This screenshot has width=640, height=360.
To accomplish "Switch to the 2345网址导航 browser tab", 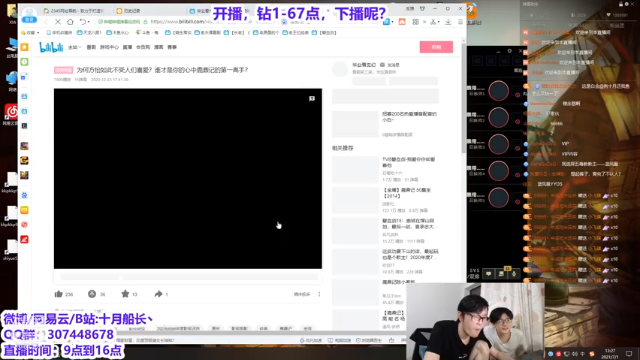I will pyautogui.click(x=73, y=11).
